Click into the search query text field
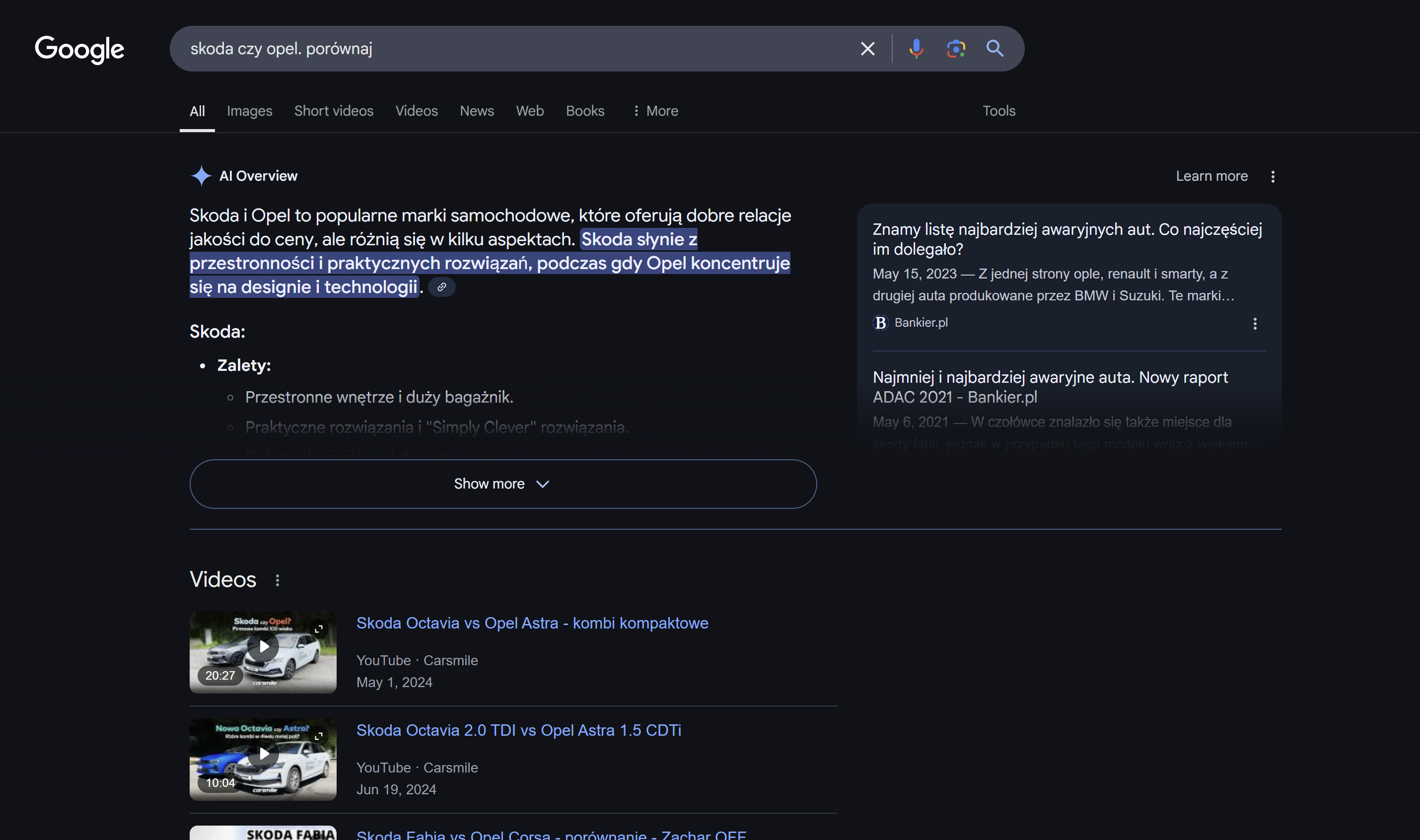Image resolution: width=1420 pixels, height=840 pixels. coord(509,49)
